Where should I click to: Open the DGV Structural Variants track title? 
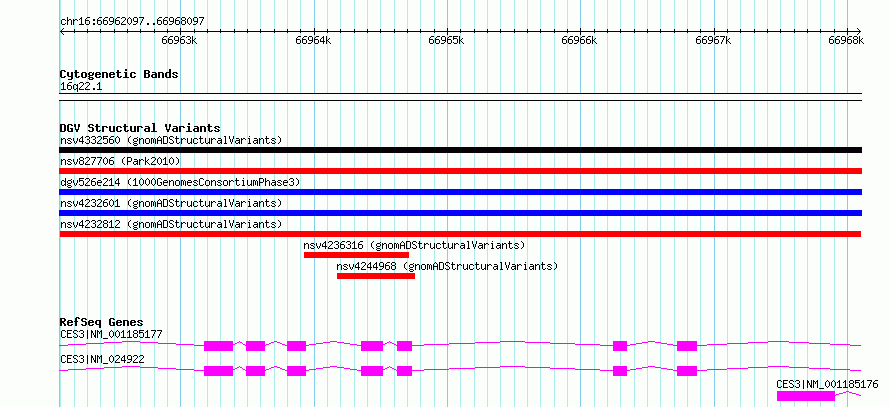coord(140,129)
